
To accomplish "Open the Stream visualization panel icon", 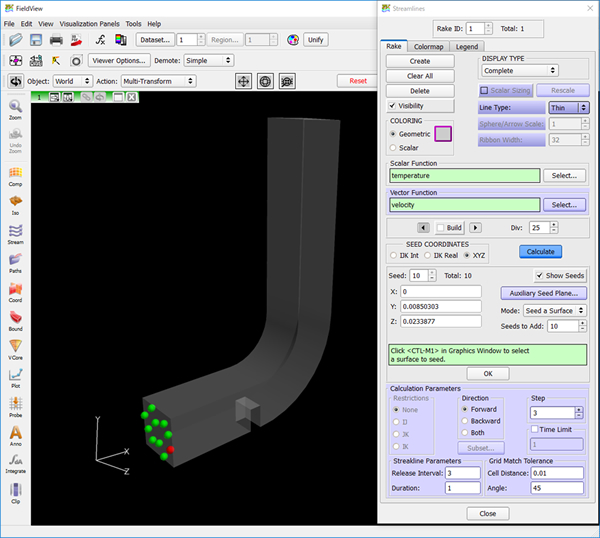I will pyautogui.click(x=15, y=232).
